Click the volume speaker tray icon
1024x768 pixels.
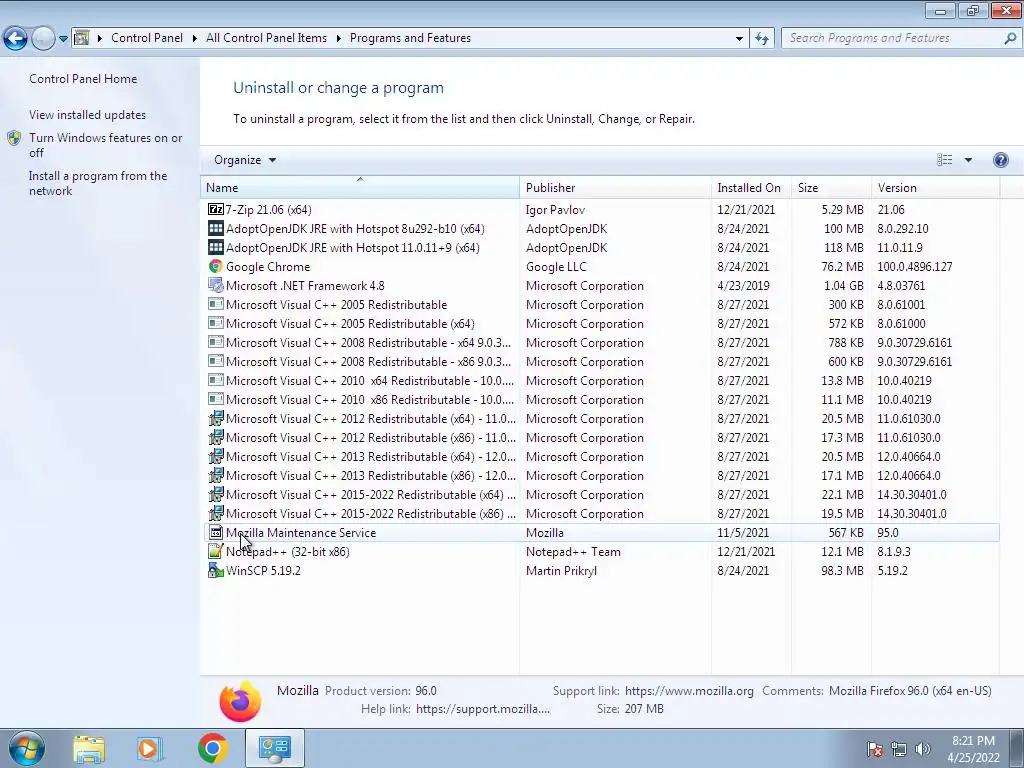[923, 749]
